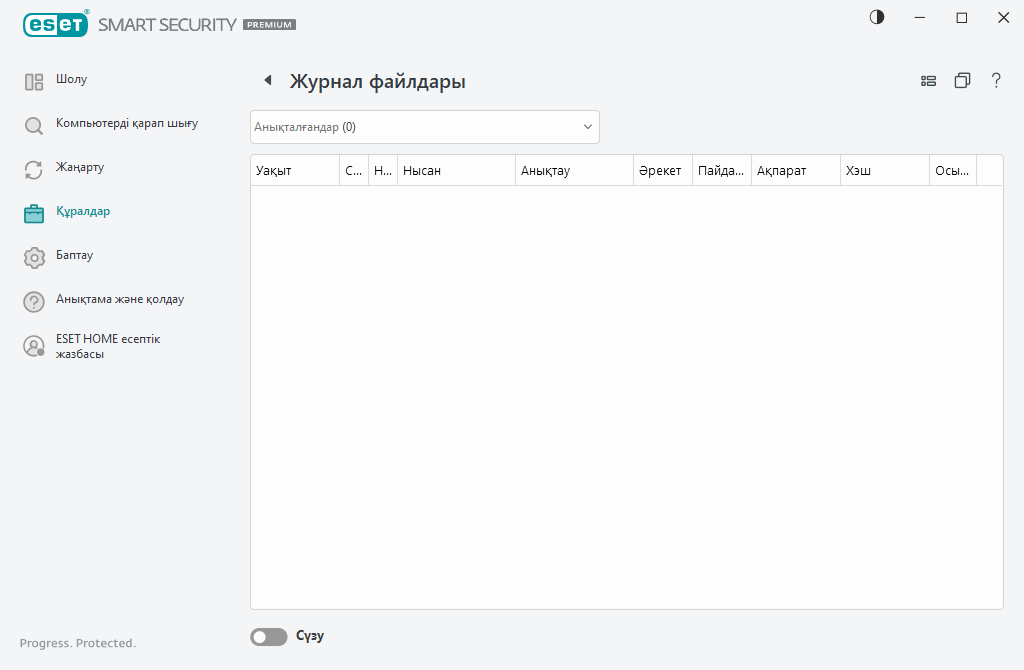Expand the log selector chevron
This screenshot has height=670, width=1024.
click(x=587, y=127)
